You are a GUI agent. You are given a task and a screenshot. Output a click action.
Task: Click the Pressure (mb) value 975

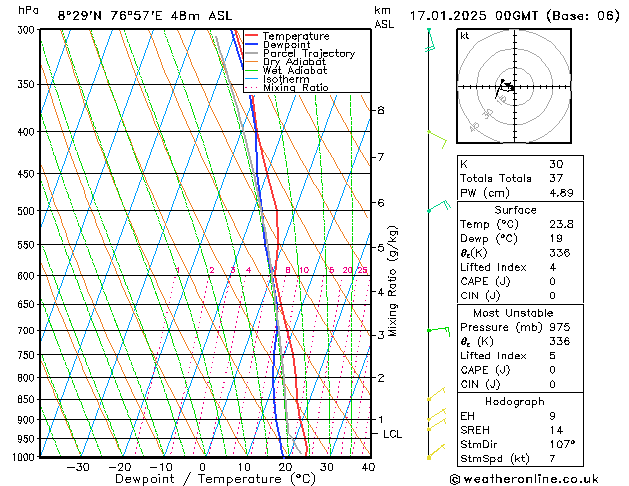[x=560, y=327]
